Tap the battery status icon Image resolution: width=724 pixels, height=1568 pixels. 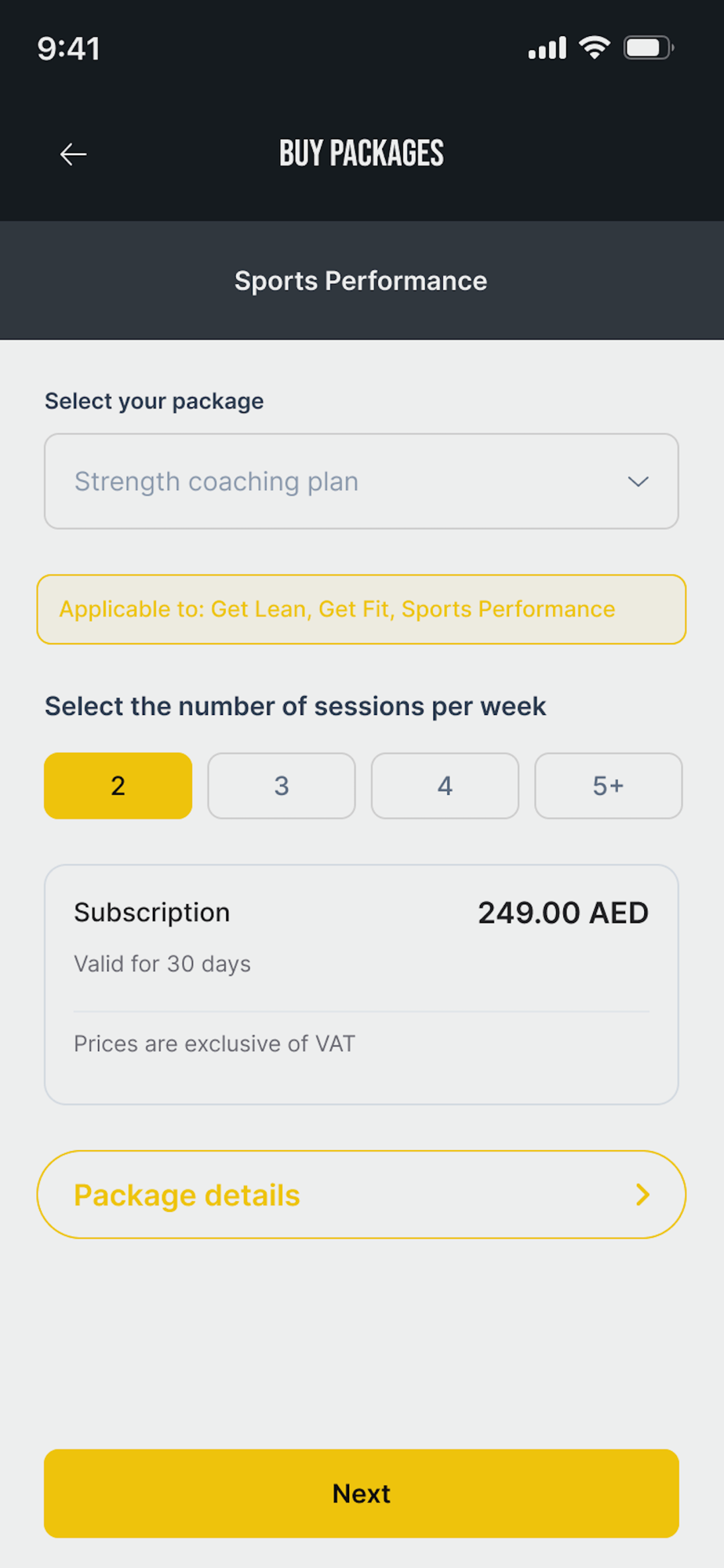click(648, 48)
